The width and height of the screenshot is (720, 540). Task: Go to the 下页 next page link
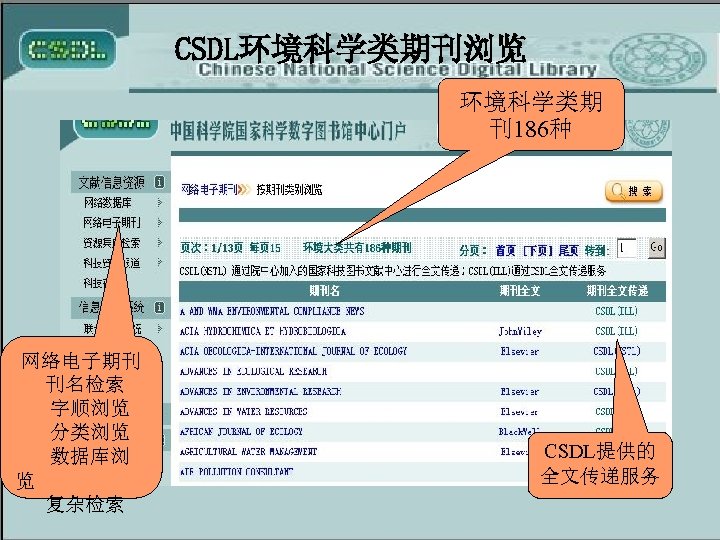(538, 250)
